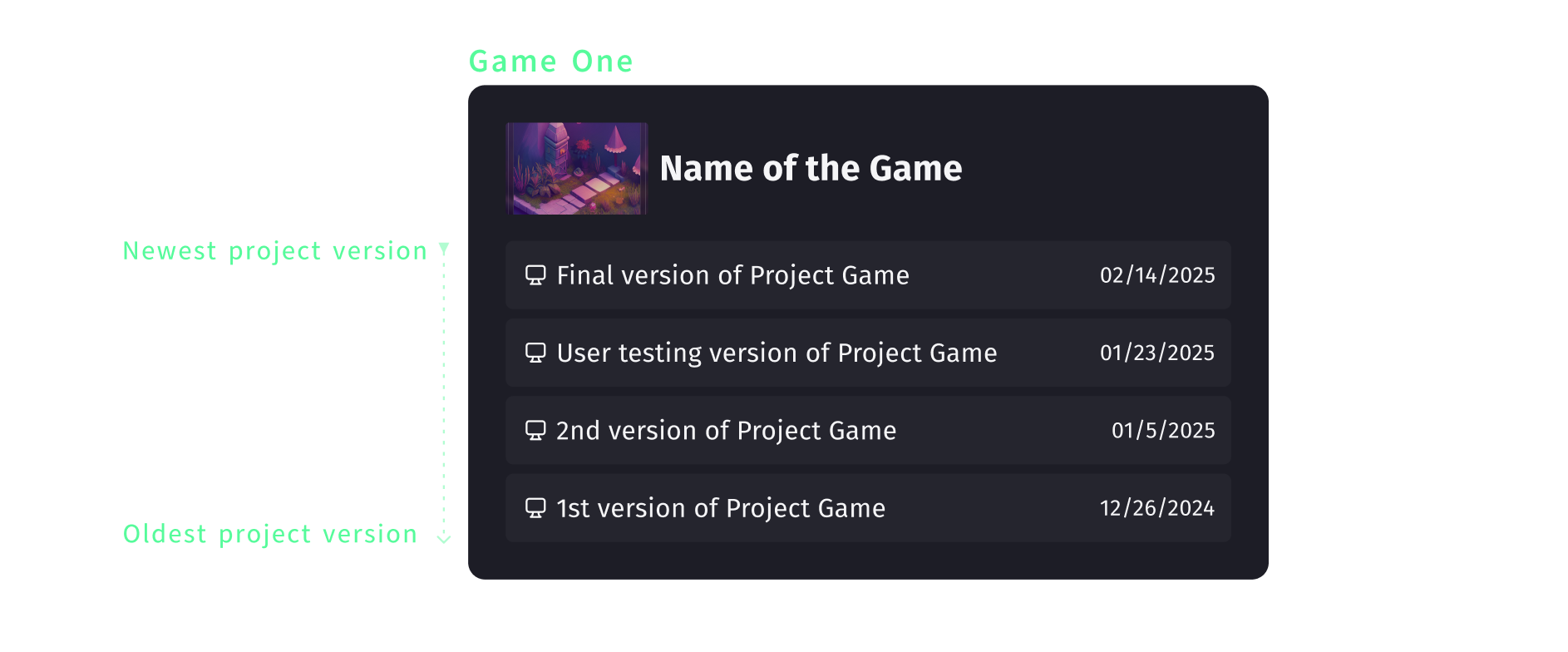The image size is (1568, 652).
Task: Select the Final version of Project Game row
Action: [x=868, y=275]
